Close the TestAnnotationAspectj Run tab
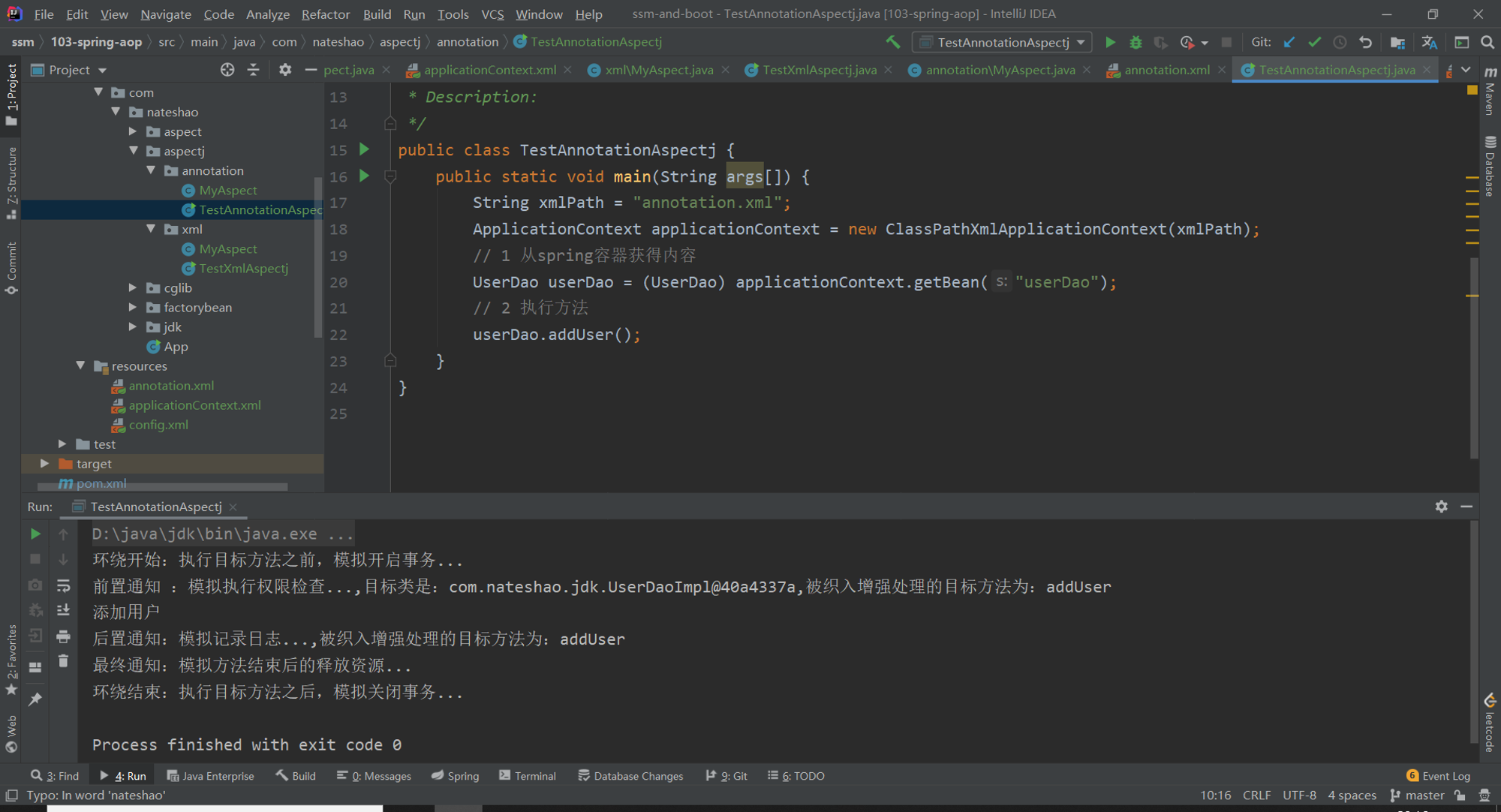This screenshot has height=812, width=1501. (233, 507)
